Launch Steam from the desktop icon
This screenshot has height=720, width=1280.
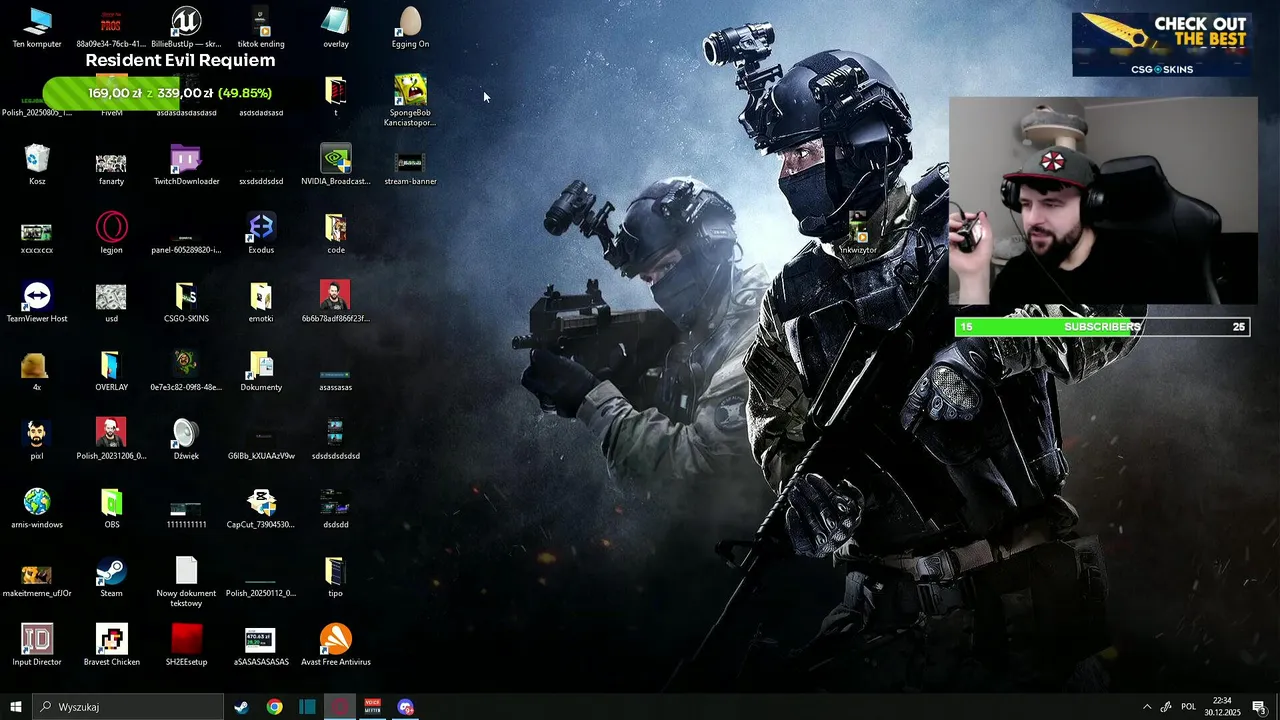pos(111,576)
